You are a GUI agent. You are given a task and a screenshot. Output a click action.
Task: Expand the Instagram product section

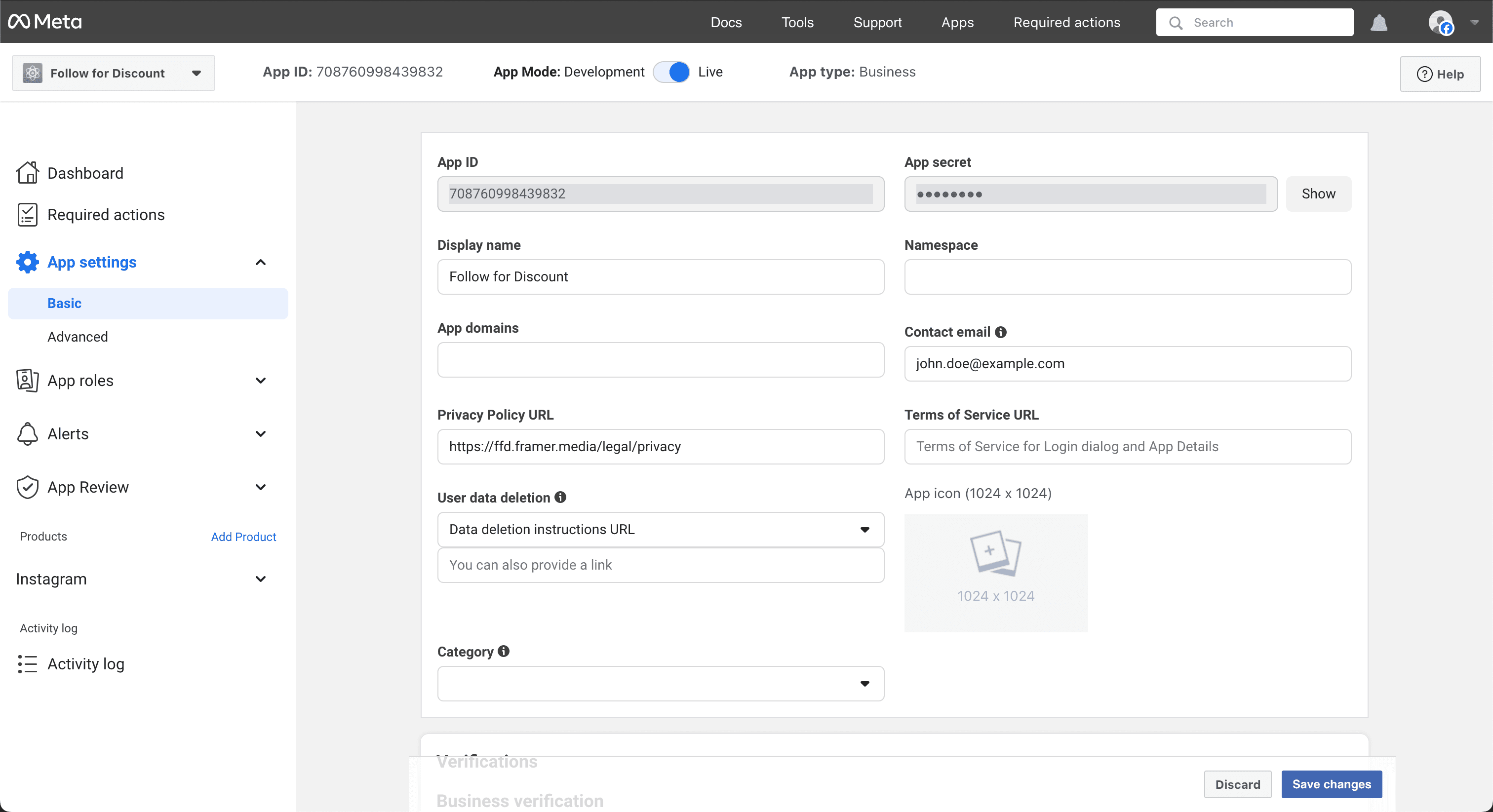pyautogui.click(x=261, y=579)
